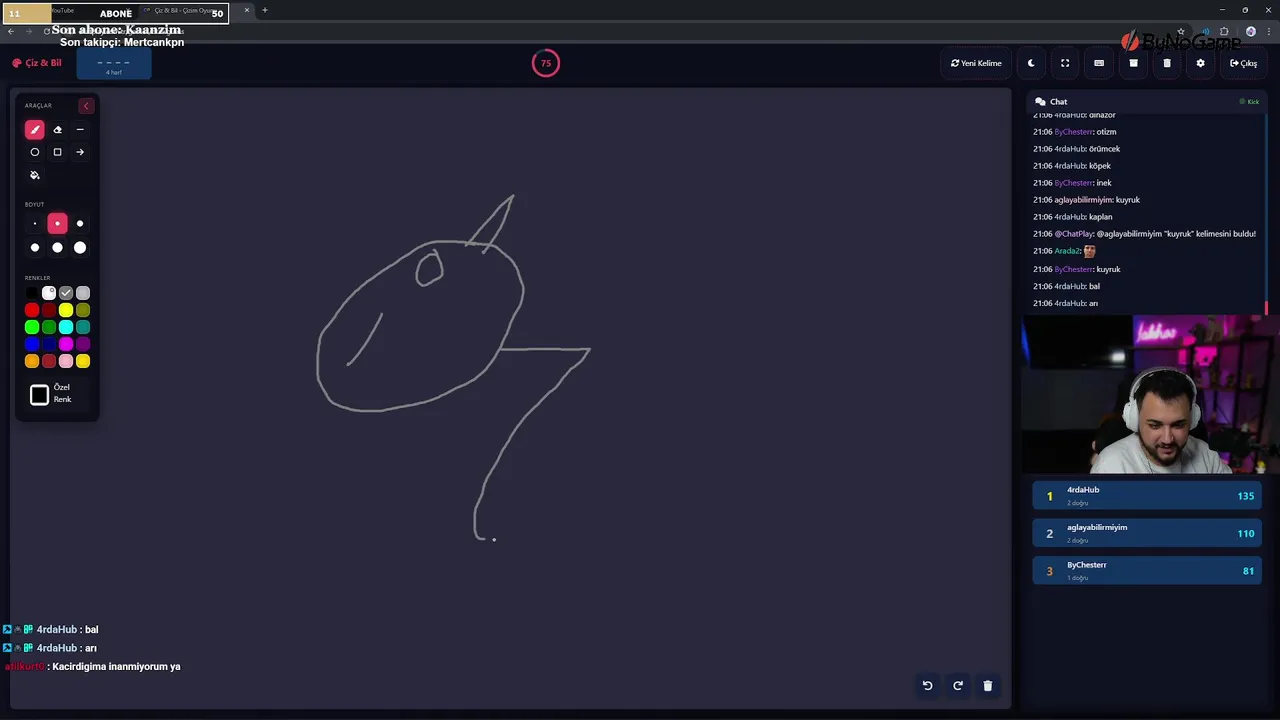The height and width of the screenshot is (720, 1280).
Task: Bookmark page with star icon
Action: [x=1181, y=31]
